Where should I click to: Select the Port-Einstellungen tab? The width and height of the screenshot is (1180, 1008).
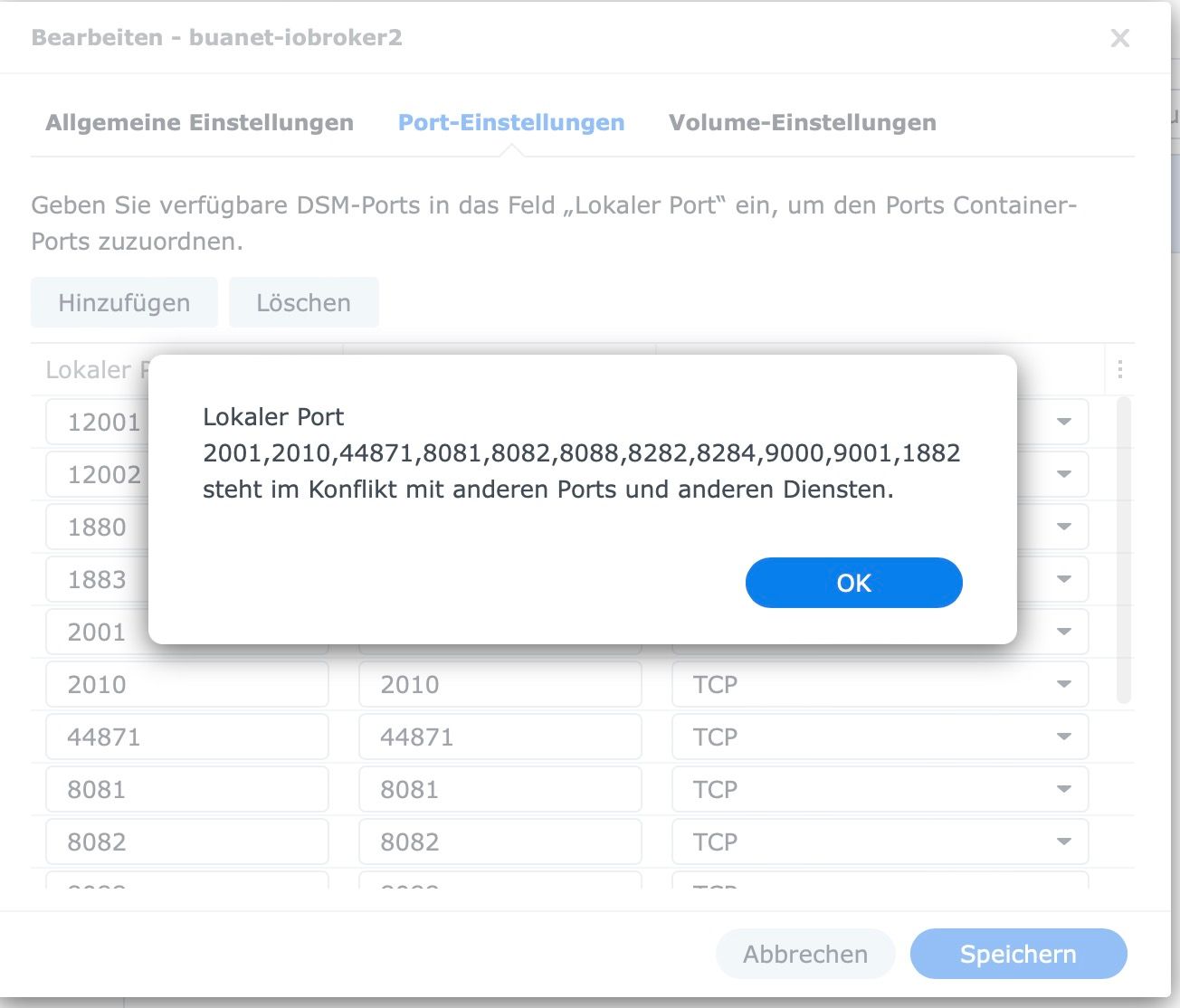(511, 123)
